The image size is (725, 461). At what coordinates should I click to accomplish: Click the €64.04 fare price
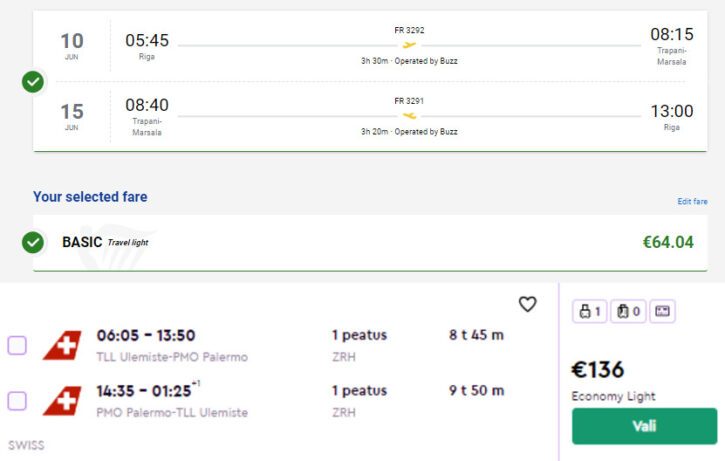click(668, 242)
